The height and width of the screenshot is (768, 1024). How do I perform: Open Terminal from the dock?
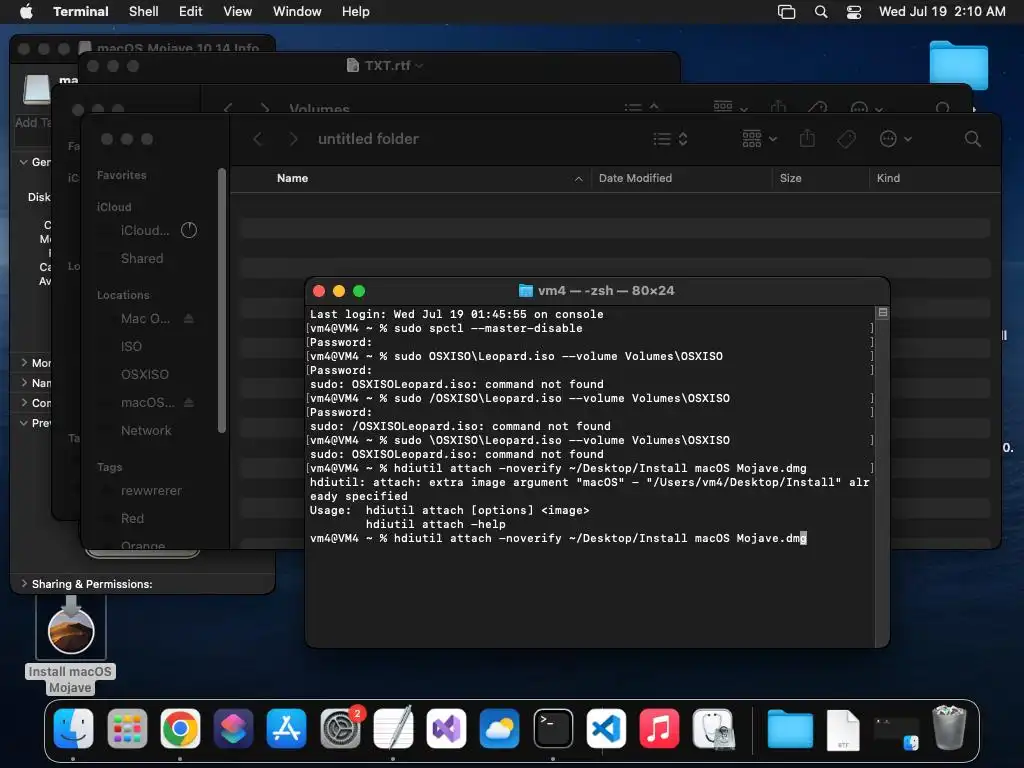(x=553, y=728)
